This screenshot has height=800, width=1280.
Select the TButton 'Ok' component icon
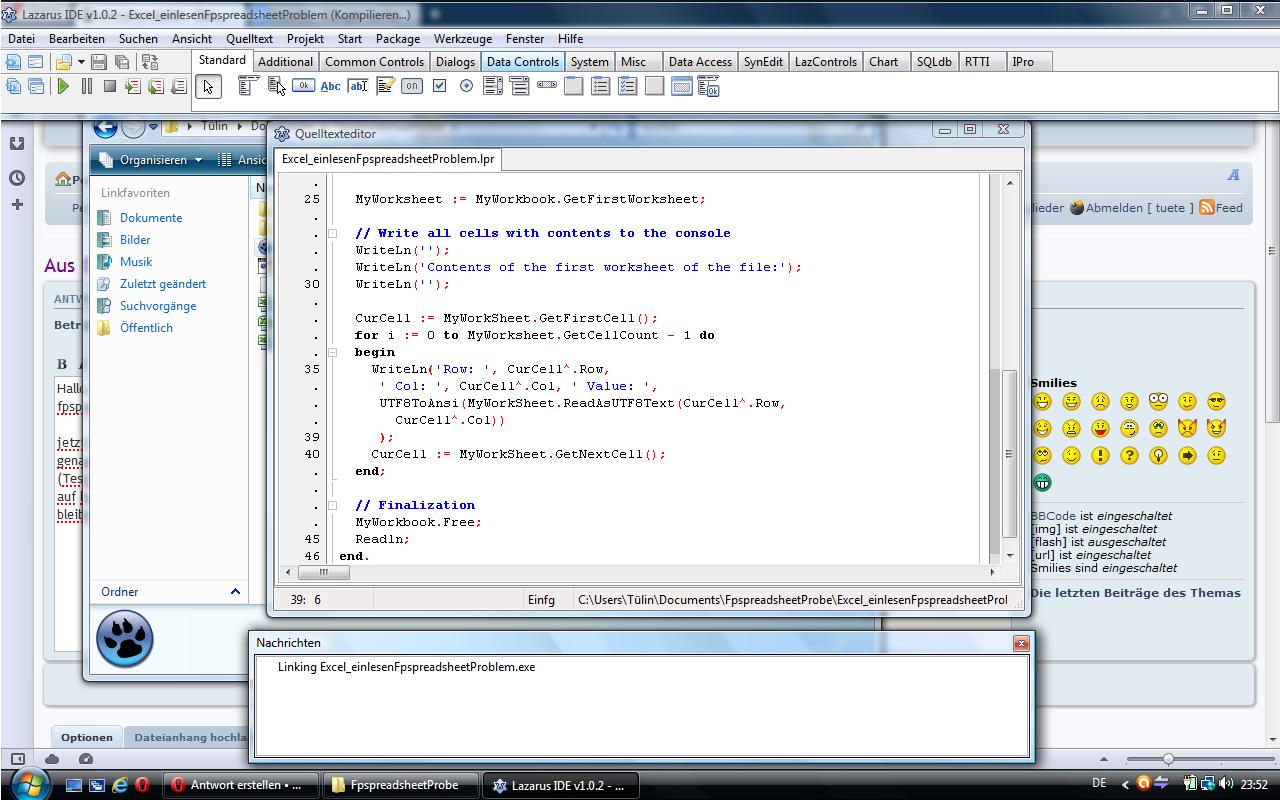(x=303, y=87)
